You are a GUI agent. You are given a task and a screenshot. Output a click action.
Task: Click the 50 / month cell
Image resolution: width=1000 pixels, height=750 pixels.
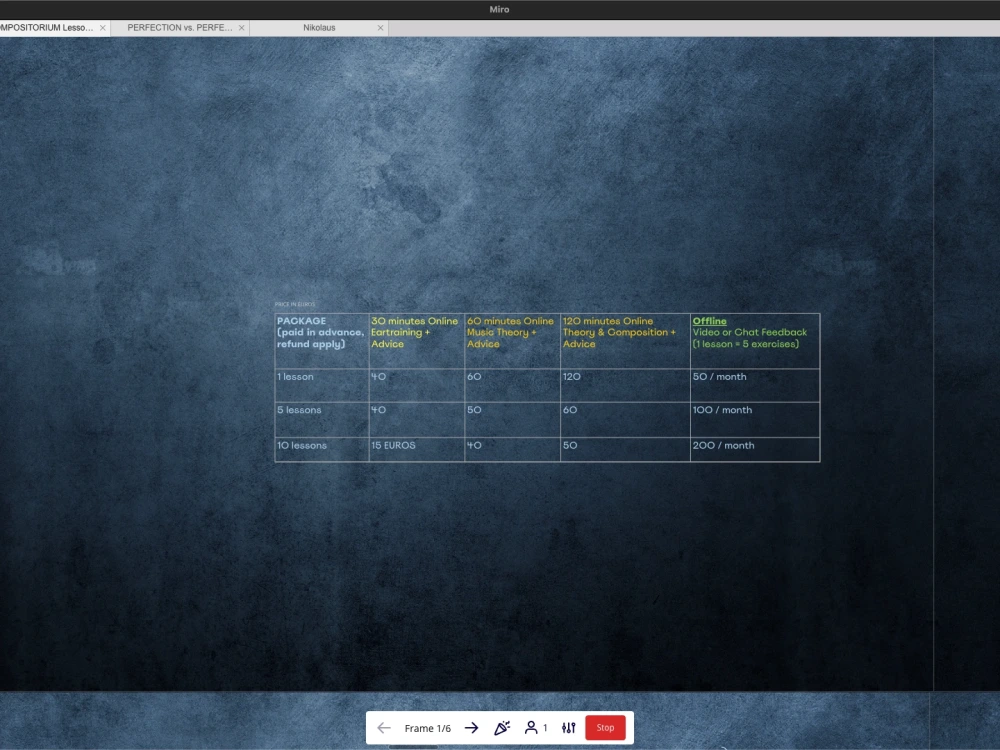coord(755,385)
